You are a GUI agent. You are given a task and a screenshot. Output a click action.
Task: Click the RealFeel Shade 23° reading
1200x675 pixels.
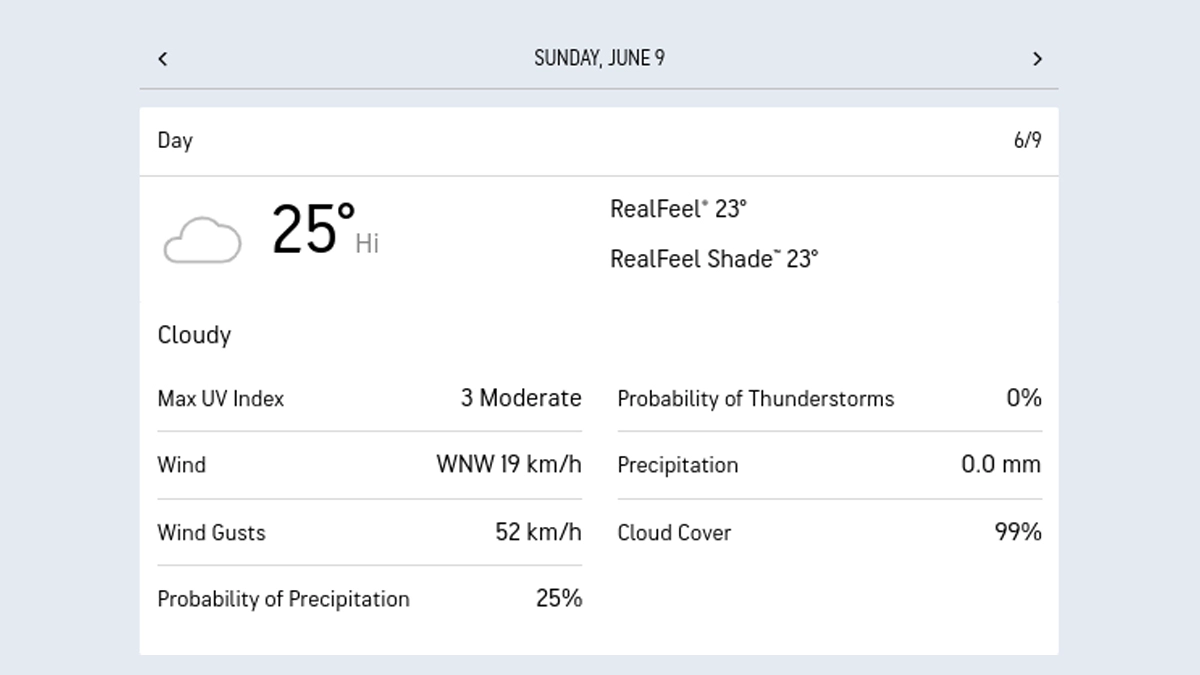(x=714, y=259)
